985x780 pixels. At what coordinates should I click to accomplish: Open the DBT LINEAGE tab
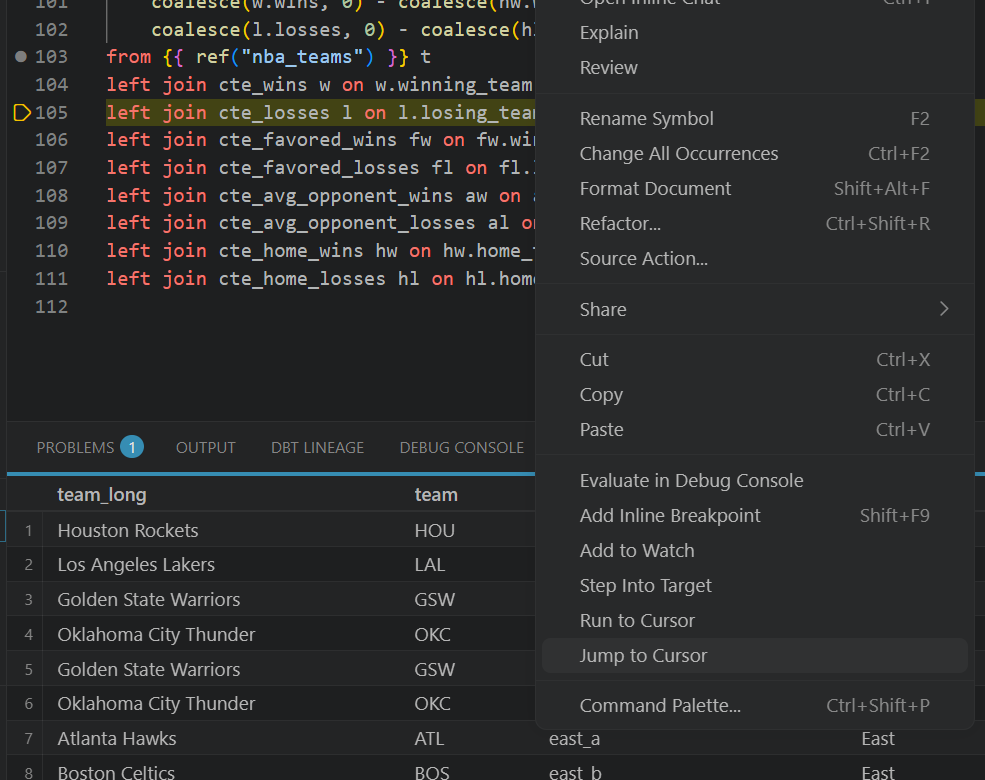pos(317,447)
